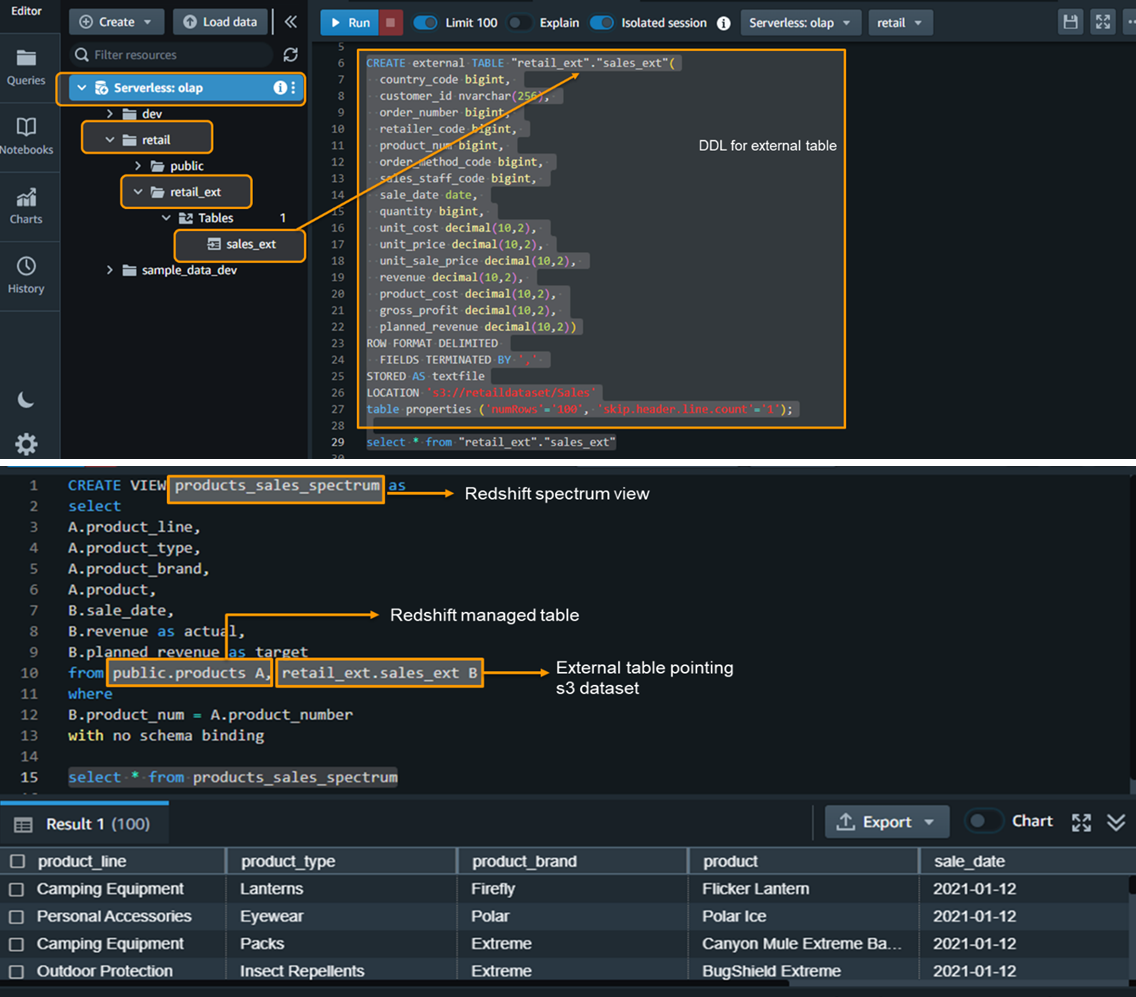Click the Run query button
Viewport: 1136px width, 997px height.
pos(349,22)
